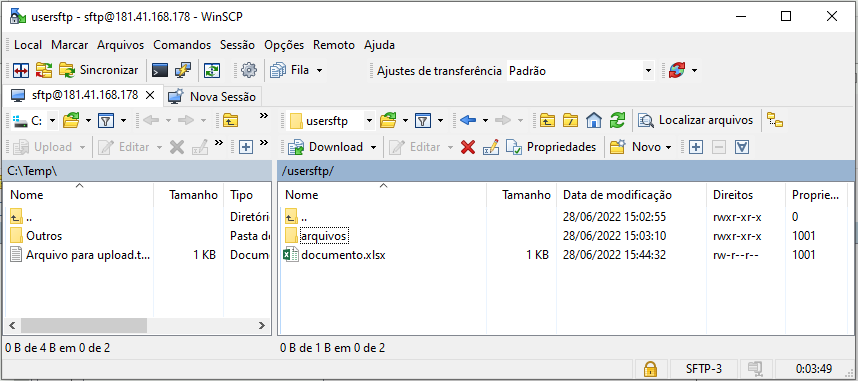Expand the dropdown next to reconnect globe icon
The height and width of the screenshot is (381, 858).
694,71
